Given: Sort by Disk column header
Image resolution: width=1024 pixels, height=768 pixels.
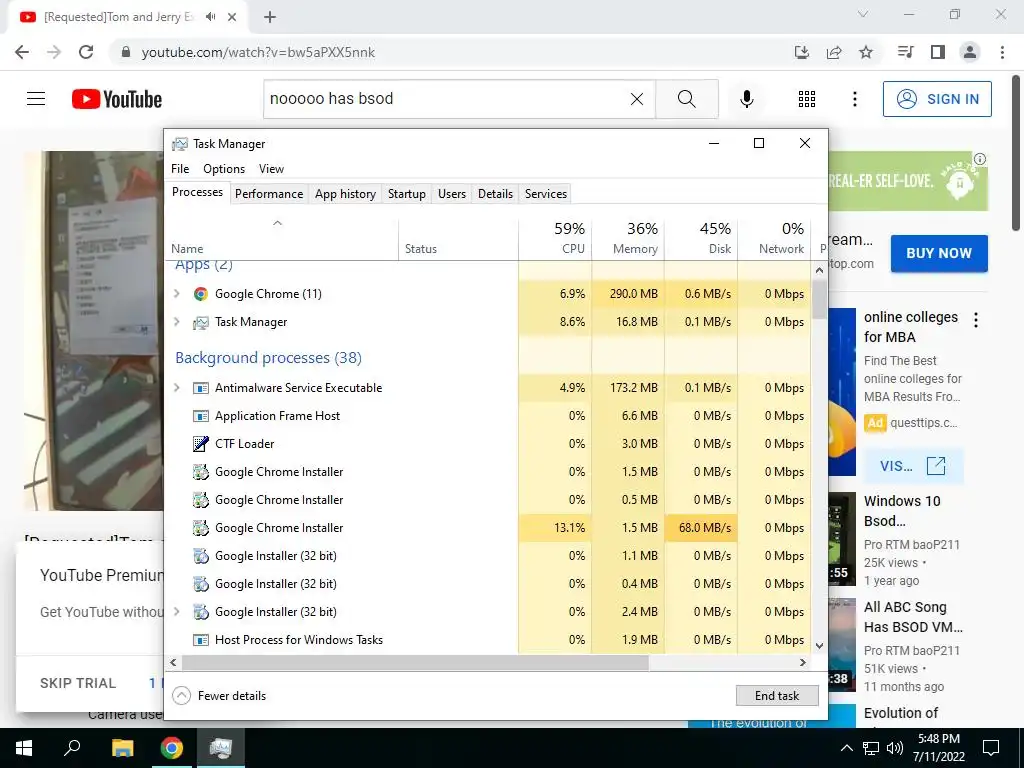Looking at the screenshot, I should [701, 238].
